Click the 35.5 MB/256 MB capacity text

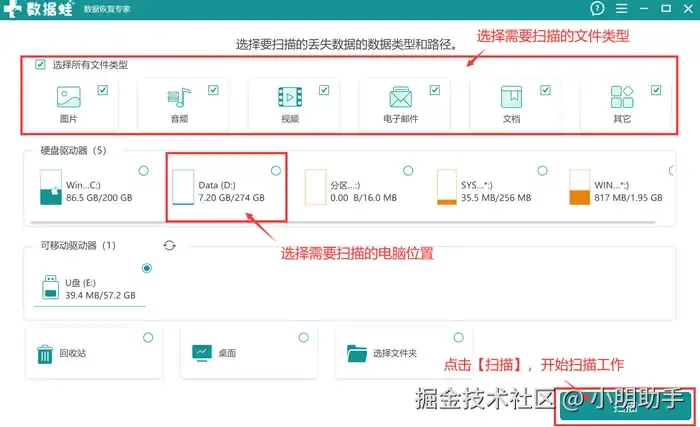point(496,197)
